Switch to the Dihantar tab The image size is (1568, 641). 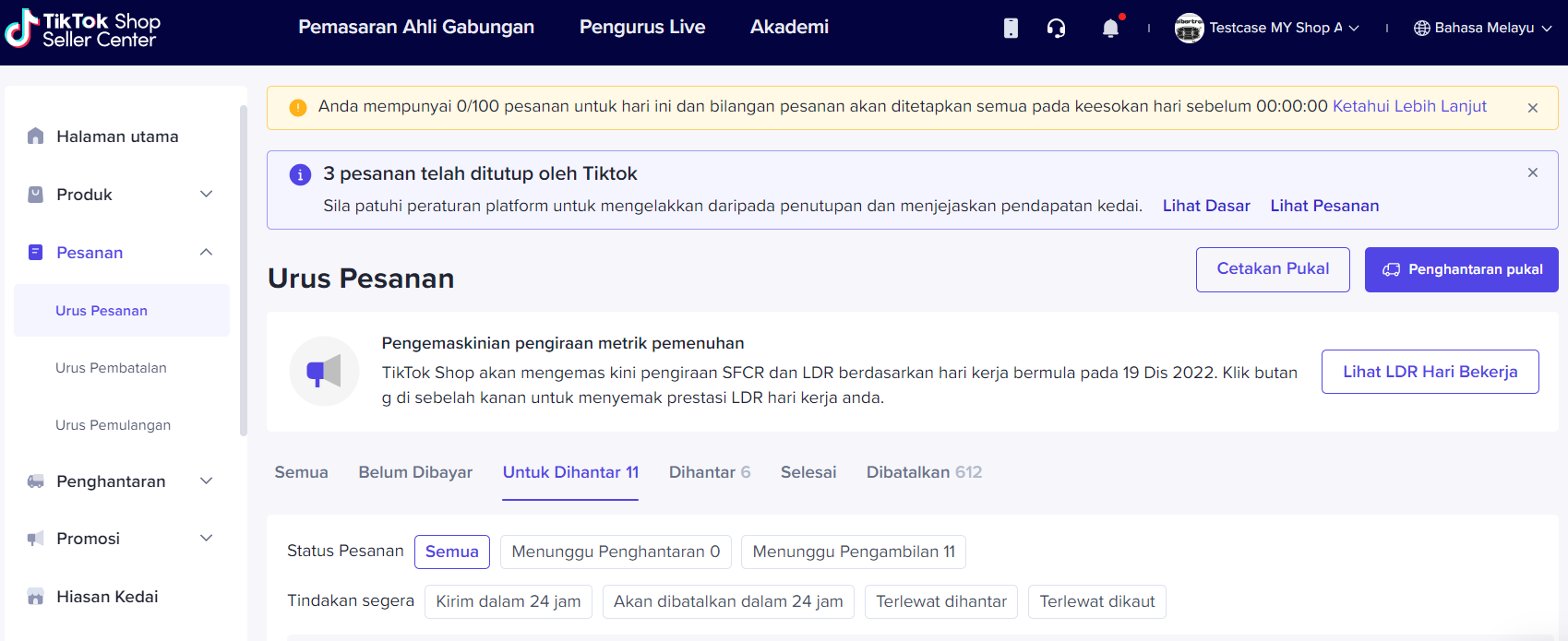coord(710,472)
